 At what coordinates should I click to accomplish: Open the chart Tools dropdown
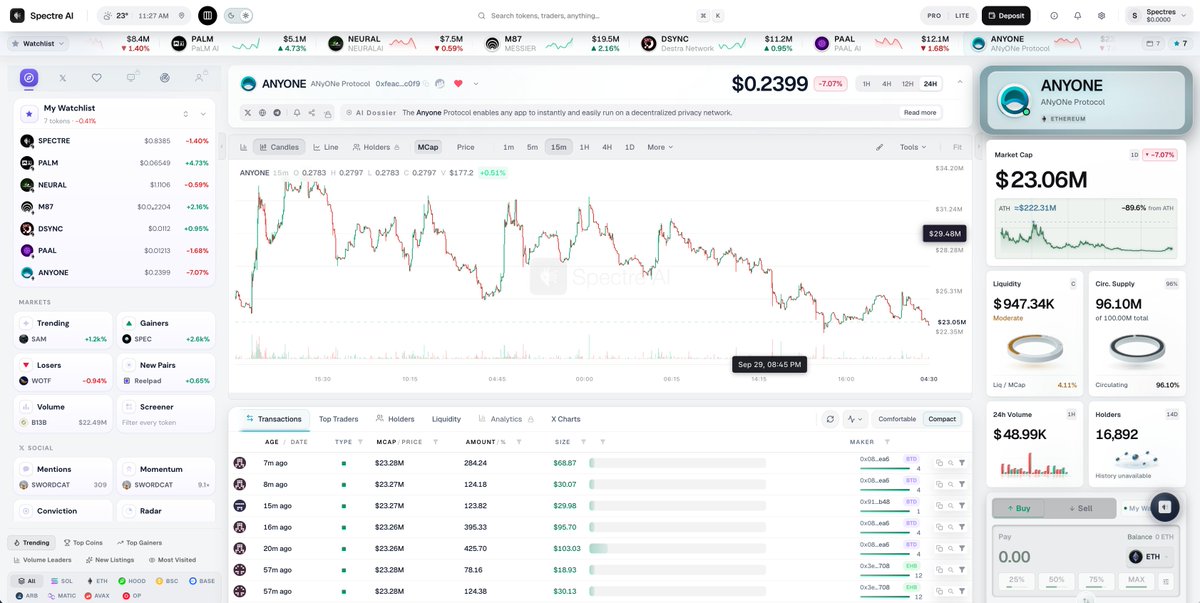click(913, 147)
